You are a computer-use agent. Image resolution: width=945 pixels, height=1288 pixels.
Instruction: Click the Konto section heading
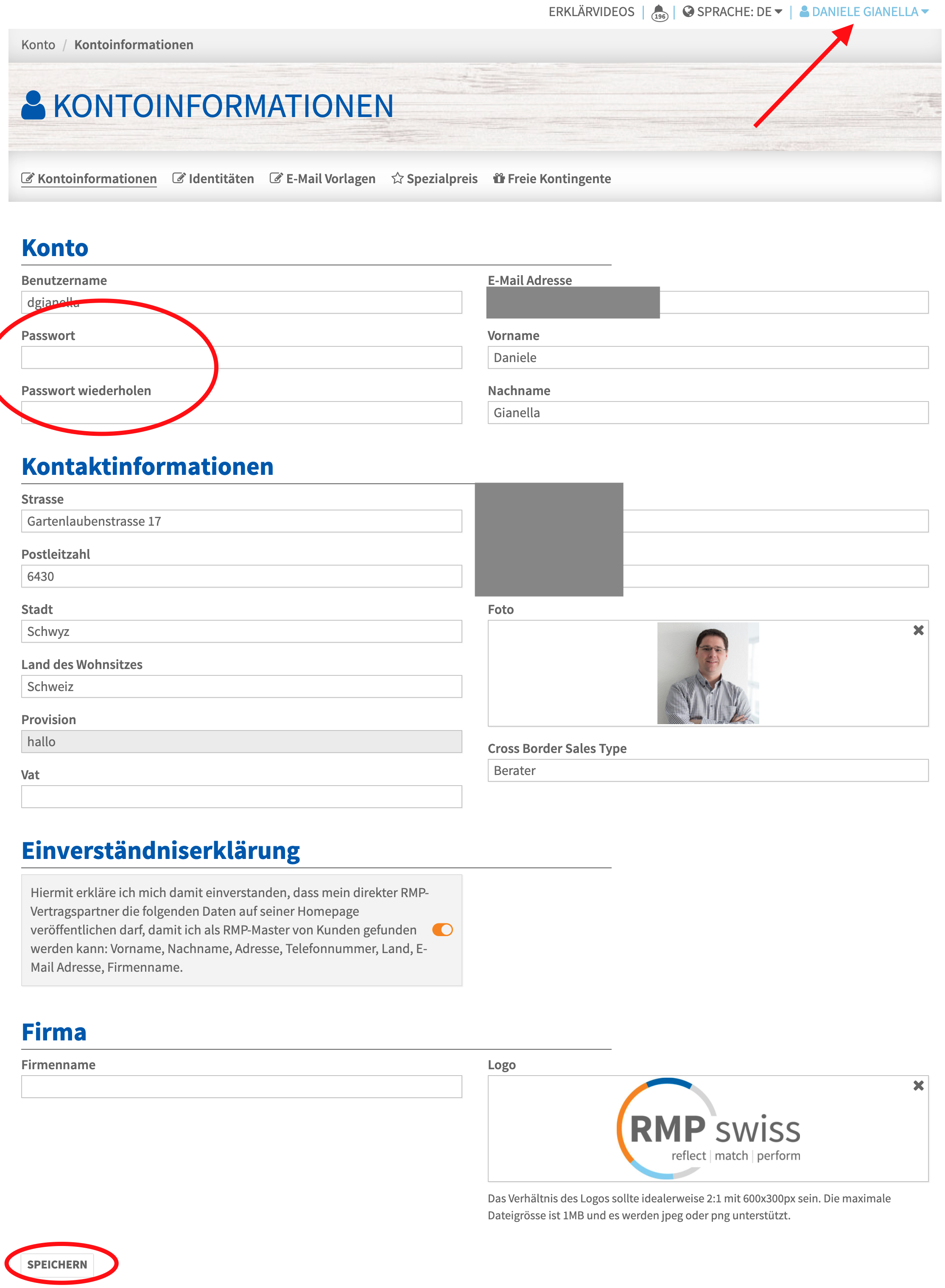(55, 248)
